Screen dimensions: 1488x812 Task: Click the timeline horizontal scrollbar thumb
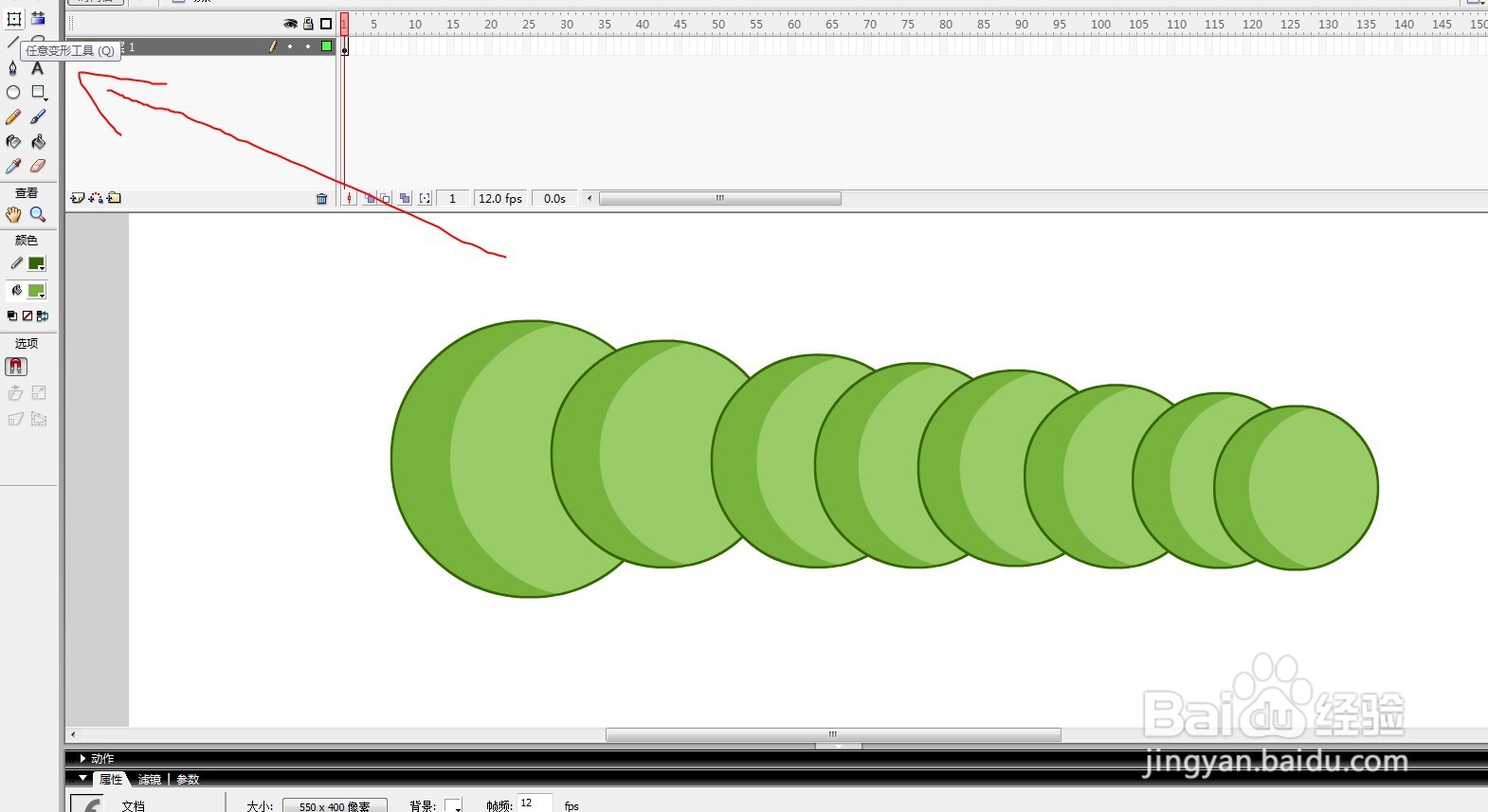pyautogui.click(x=720, y=199)
